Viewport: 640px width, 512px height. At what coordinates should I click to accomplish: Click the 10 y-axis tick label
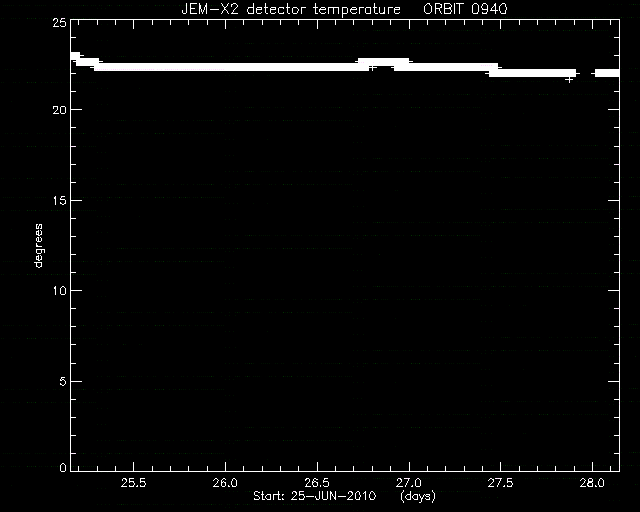(60, 291)
